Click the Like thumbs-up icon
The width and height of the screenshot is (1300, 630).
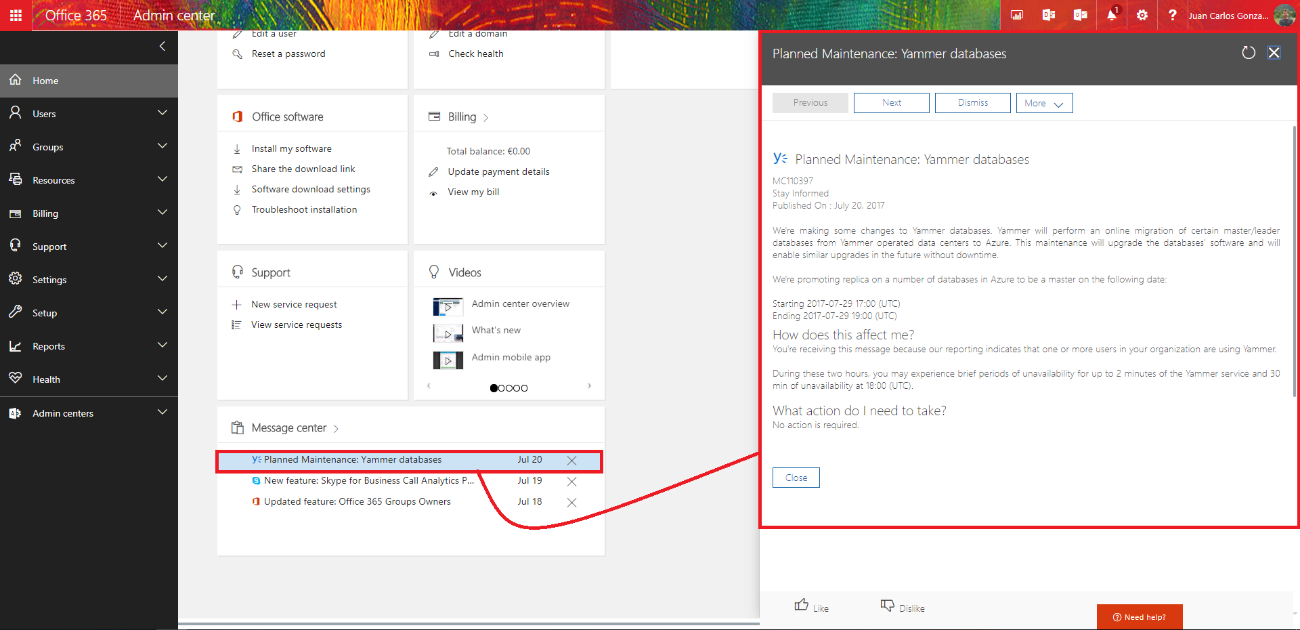[x=802, y=605]
